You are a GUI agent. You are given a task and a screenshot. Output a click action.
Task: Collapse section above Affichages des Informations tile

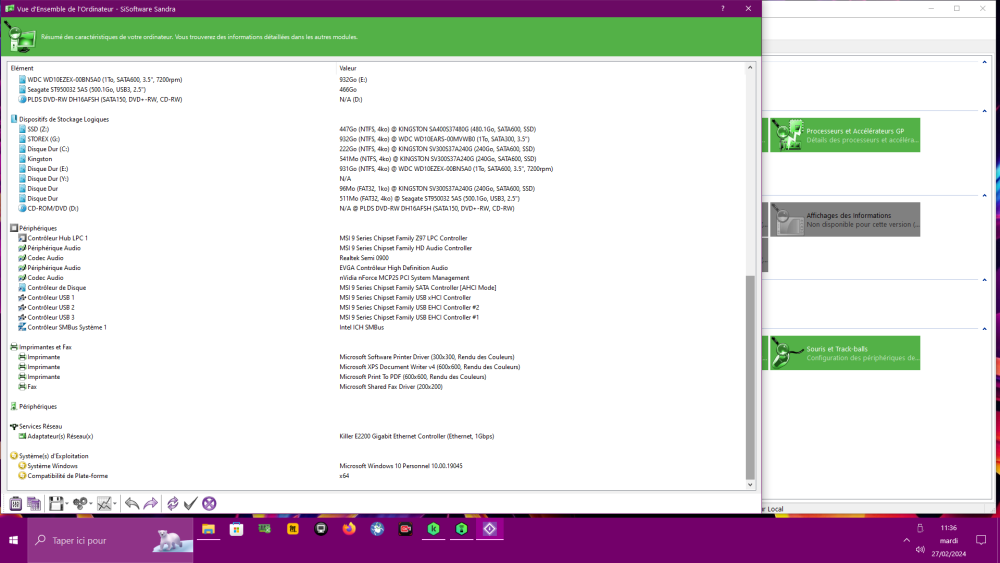coord(984,195)
